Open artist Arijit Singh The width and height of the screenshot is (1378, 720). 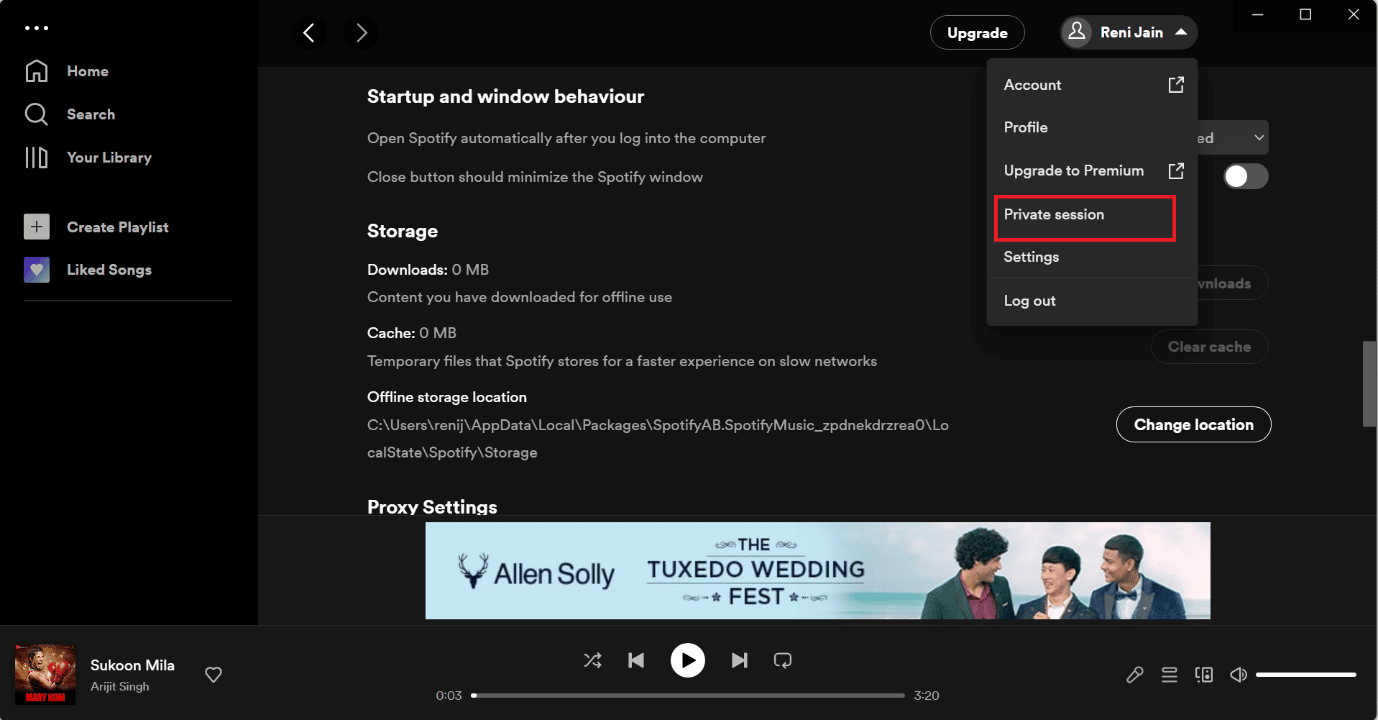118,687
